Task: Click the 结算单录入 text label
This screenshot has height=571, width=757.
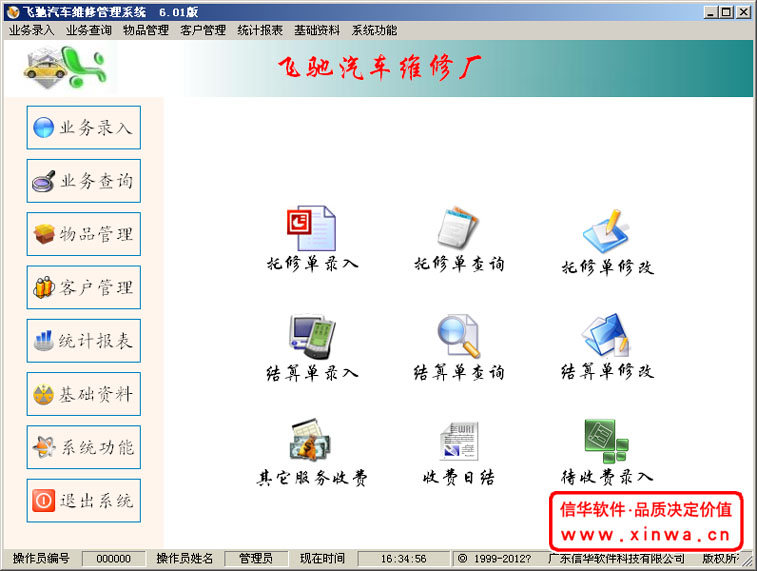Action: 312,373
